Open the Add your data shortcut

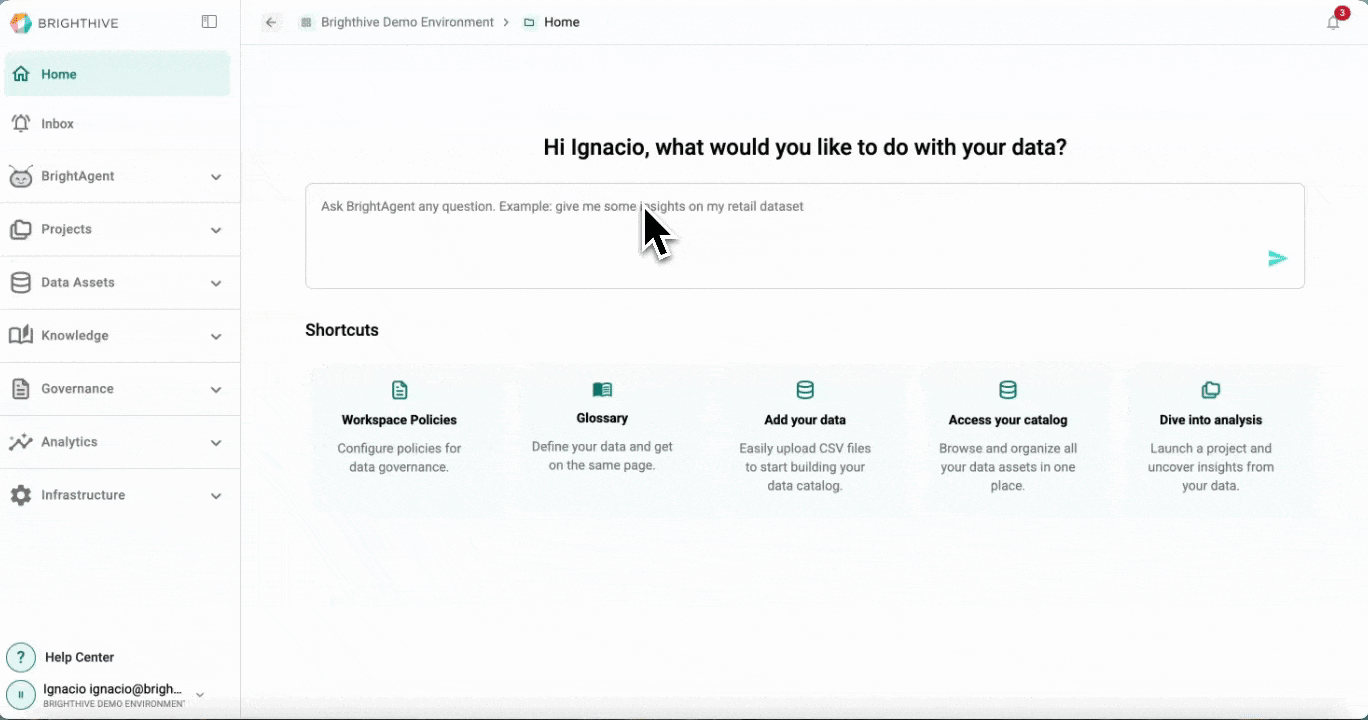[x=805, y=440]
